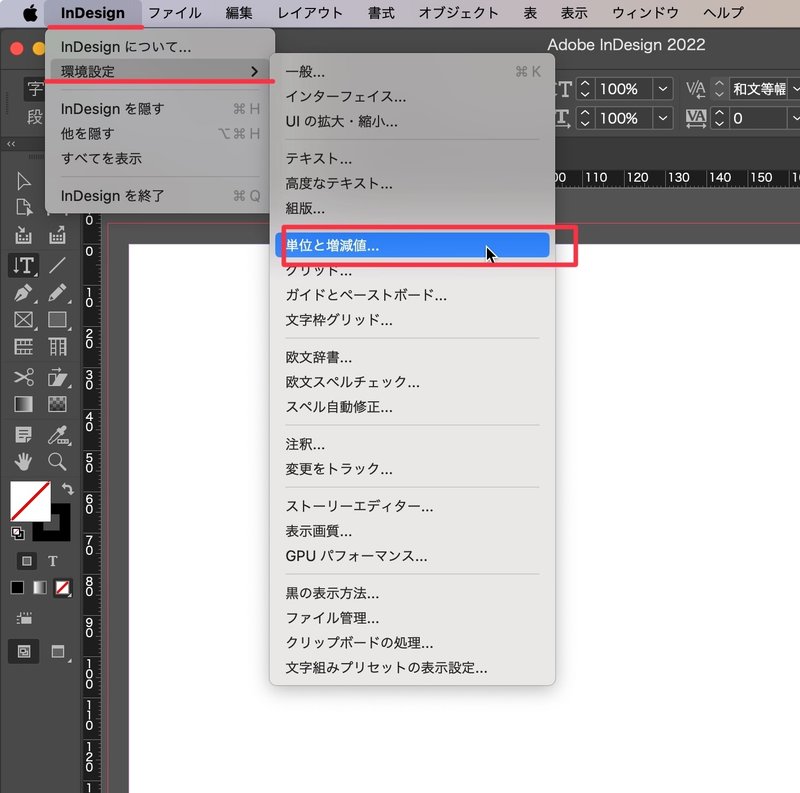Click the vertical scale 100% field
Screen dimensions: 800x793
tap(623, 89)
